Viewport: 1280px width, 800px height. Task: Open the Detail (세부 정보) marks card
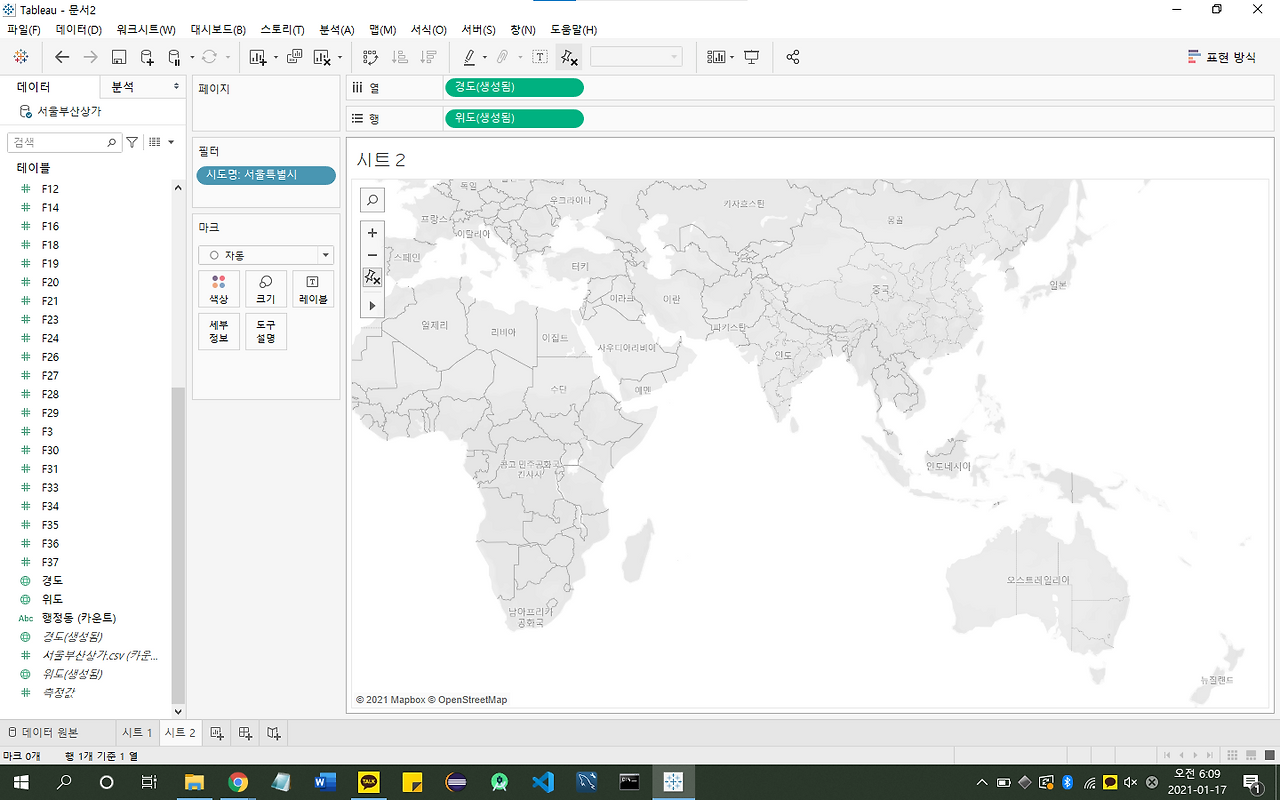pos(218,331)
